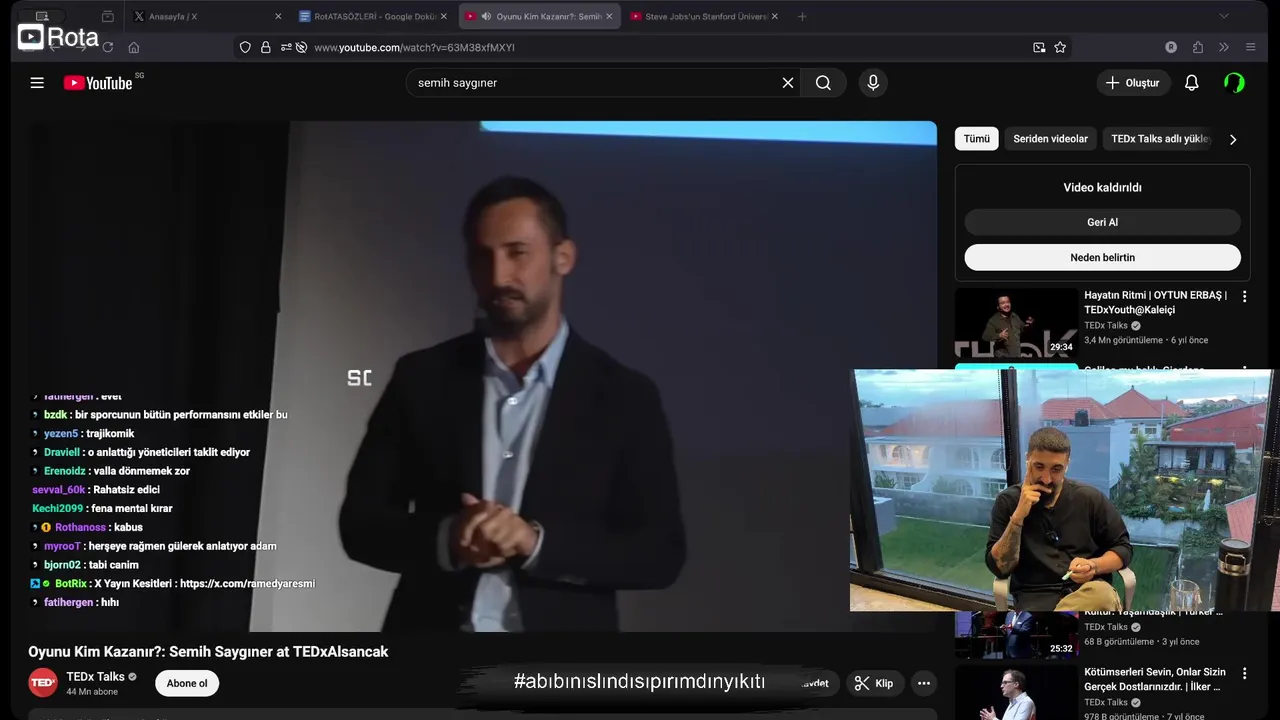Clear the search box with X icon
This screenshot has height=720, width=1280.
pos(788,83)
